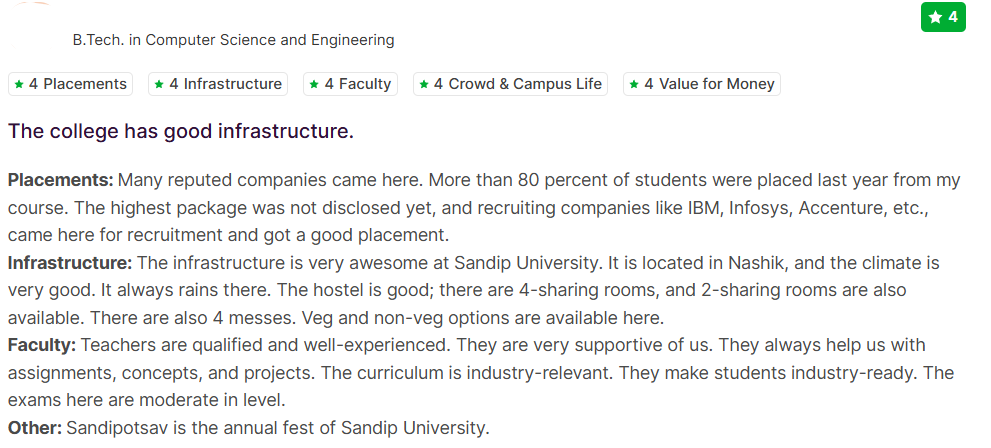
Task: Click the green overall 4-star rating badge
Action: [x=943, y=17]
